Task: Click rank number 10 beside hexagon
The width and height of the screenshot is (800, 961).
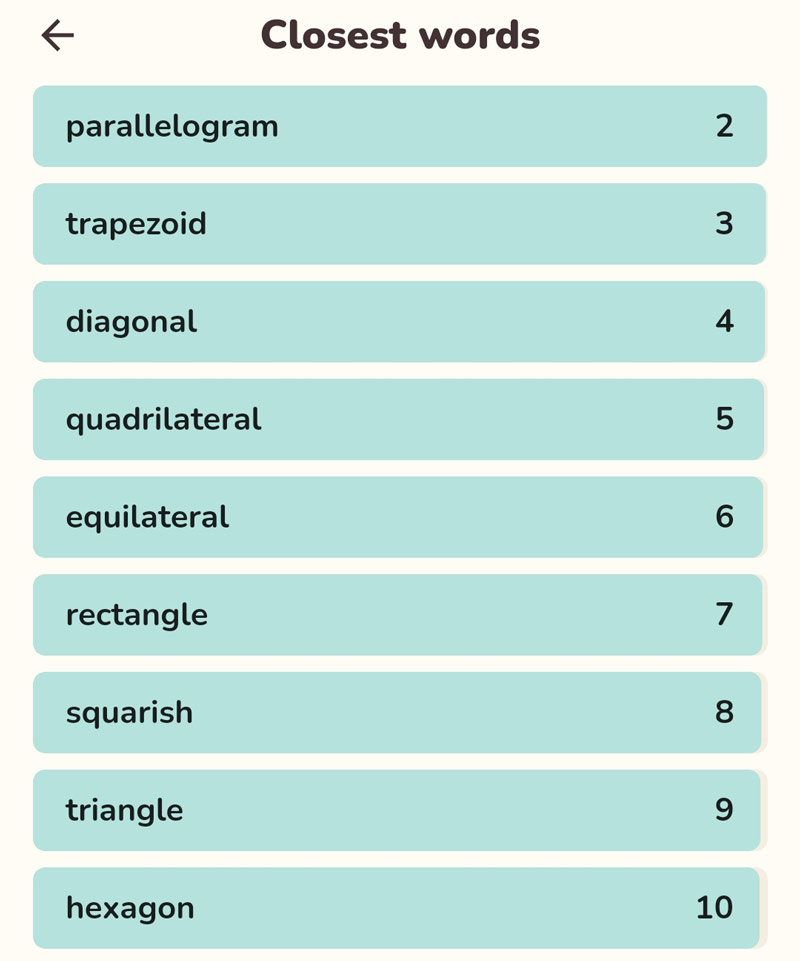Action: 715,908
